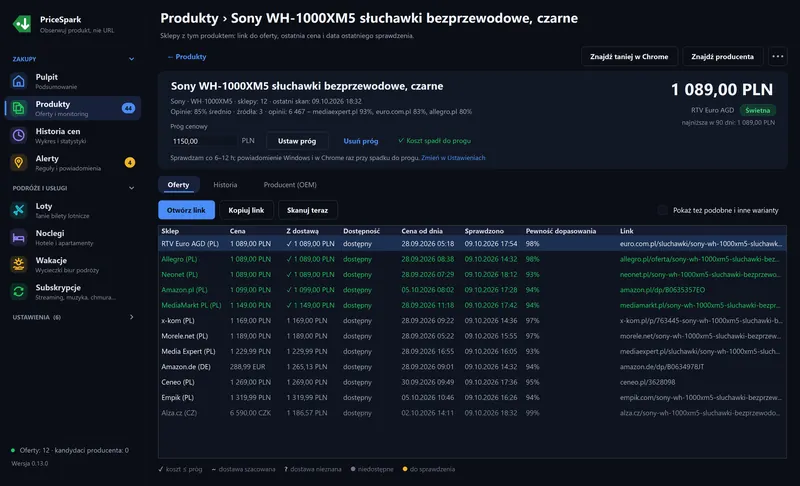Click the Wersja 0.13.0 text
This screenshot has height=486, width=800.
tap(30, 464)
